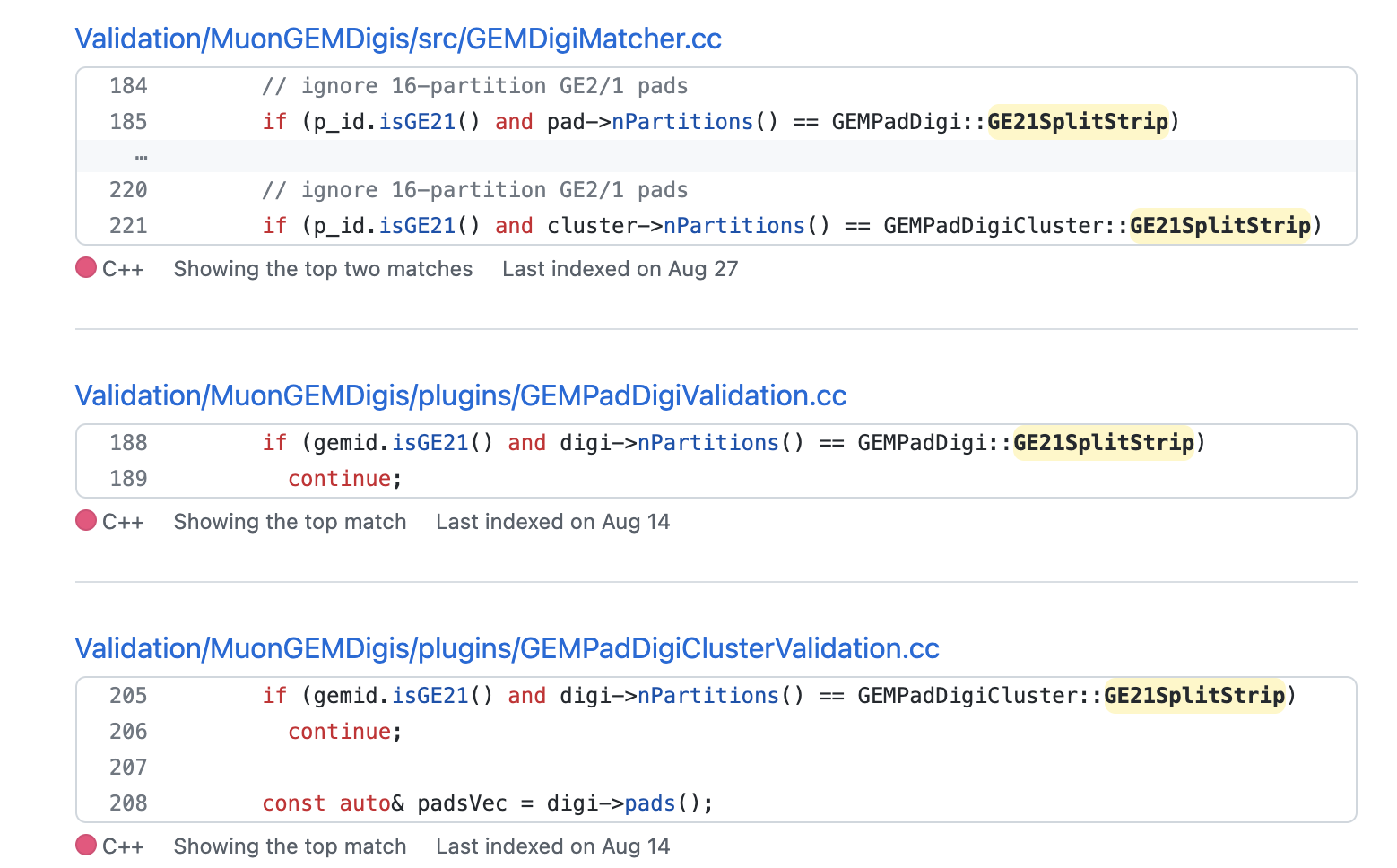Viewport: 1397px width, 868px height.
Task: Expand the collapsed lines ellipsis in GEMDigiMatcher.cc
Action: click(141, 156)
